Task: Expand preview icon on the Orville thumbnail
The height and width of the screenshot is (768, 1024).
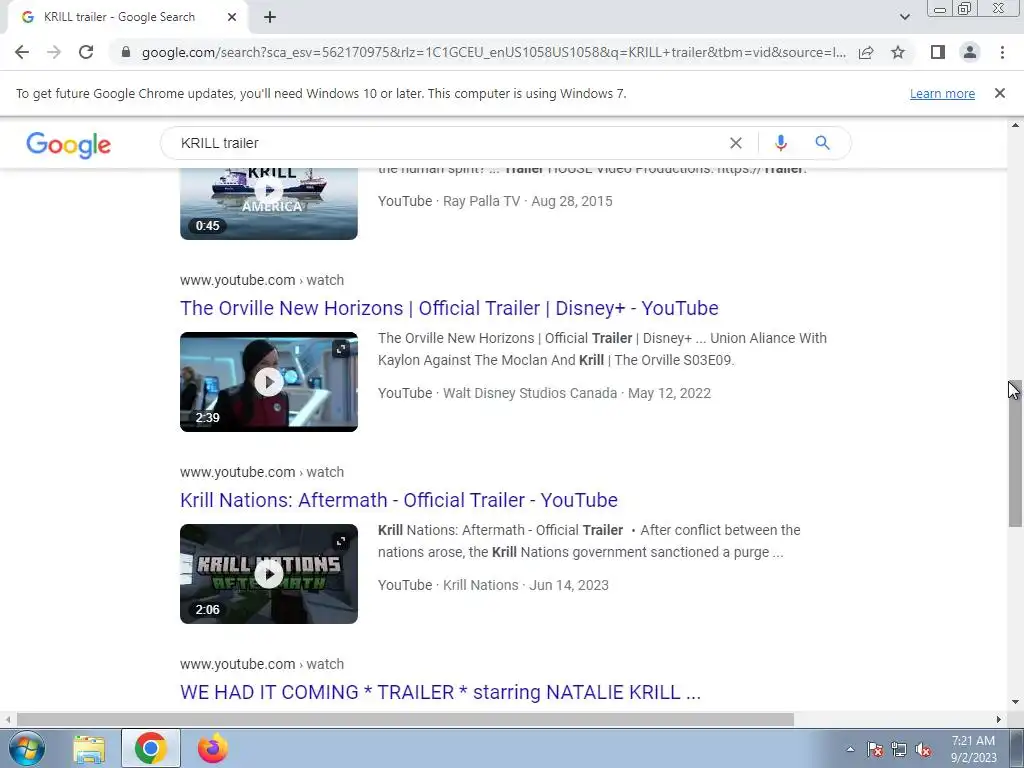Action: pyautogui.click(x=341, y=349)
